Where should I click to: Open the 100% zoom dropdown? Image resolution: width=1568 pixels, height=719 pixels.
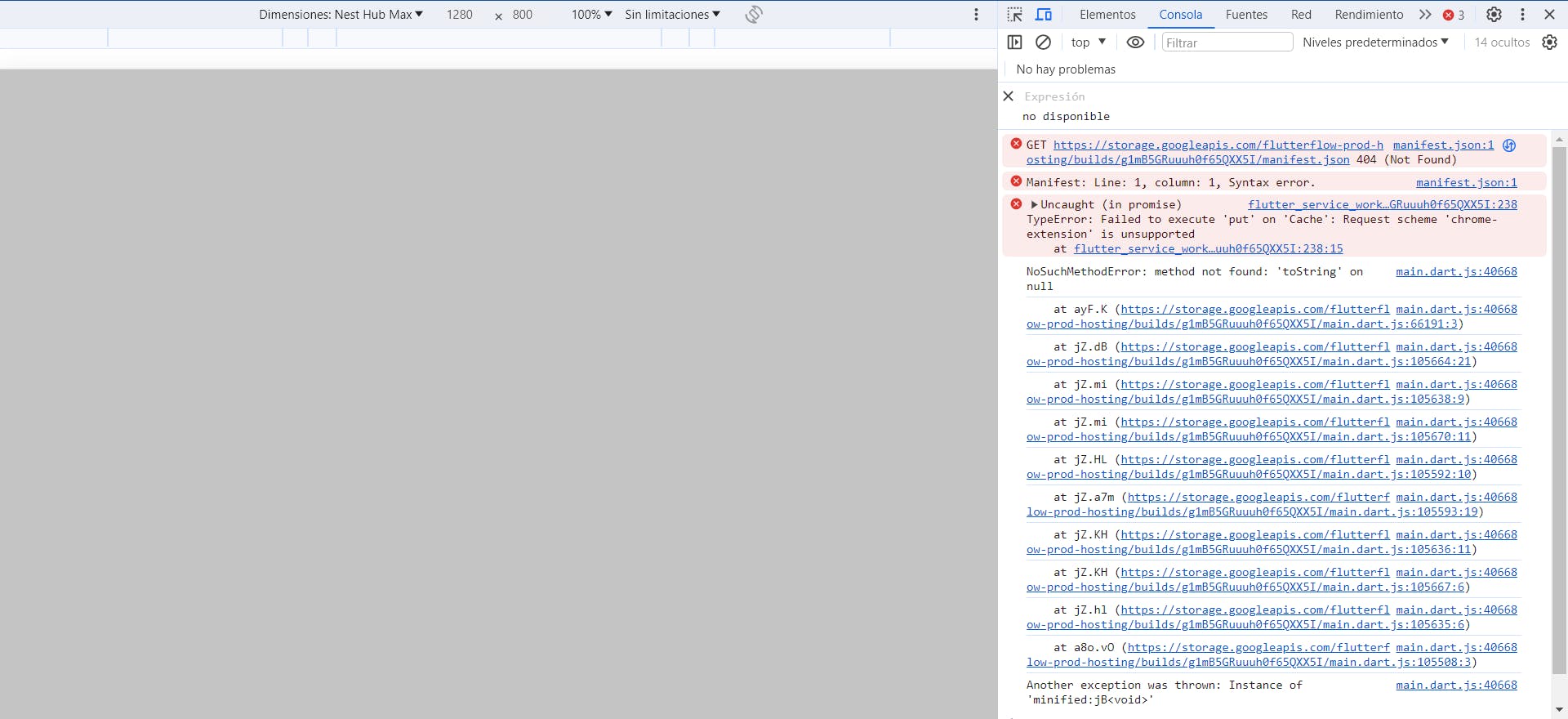(x=591, y=15)
